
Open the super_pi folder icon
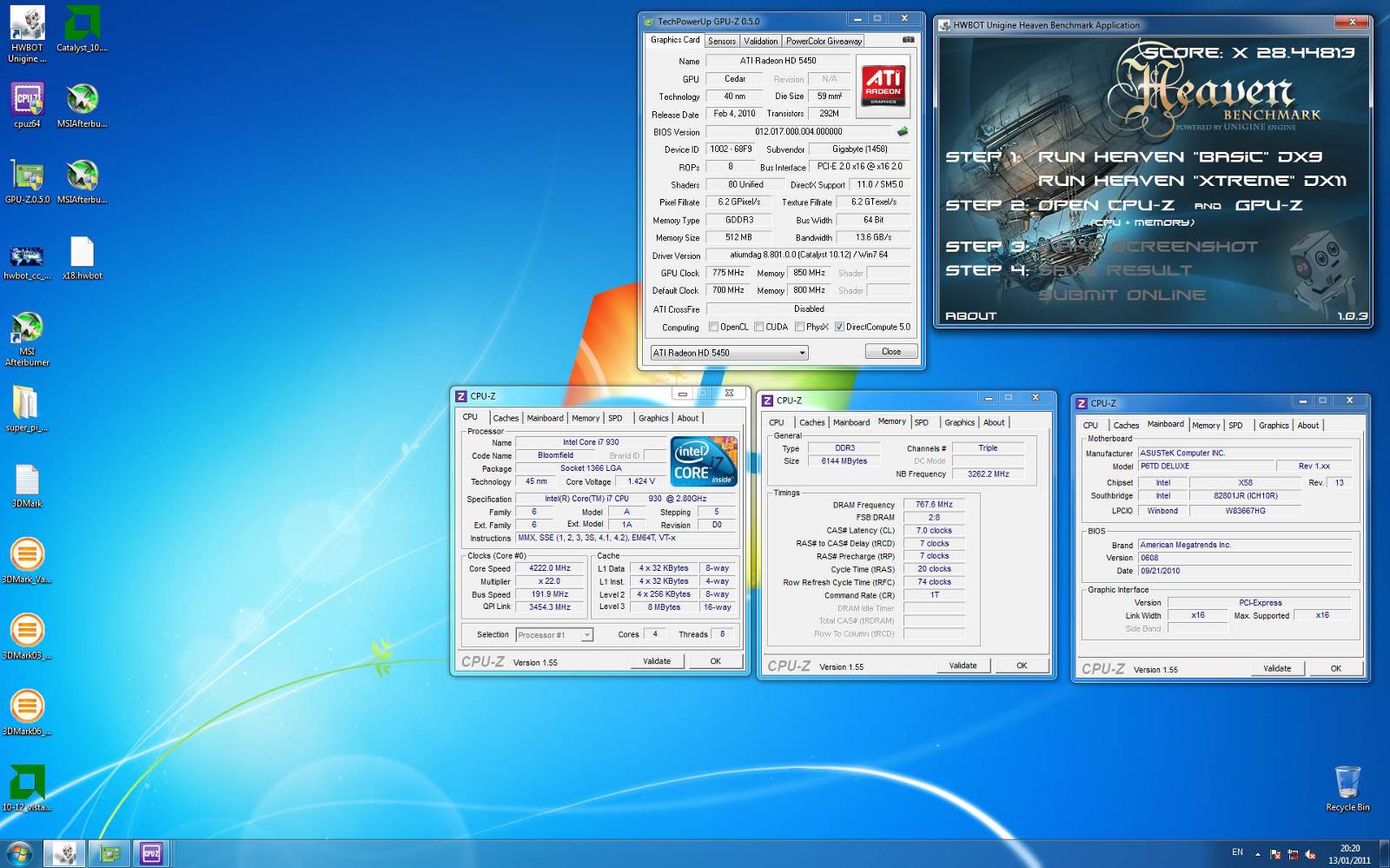point(27,408)
